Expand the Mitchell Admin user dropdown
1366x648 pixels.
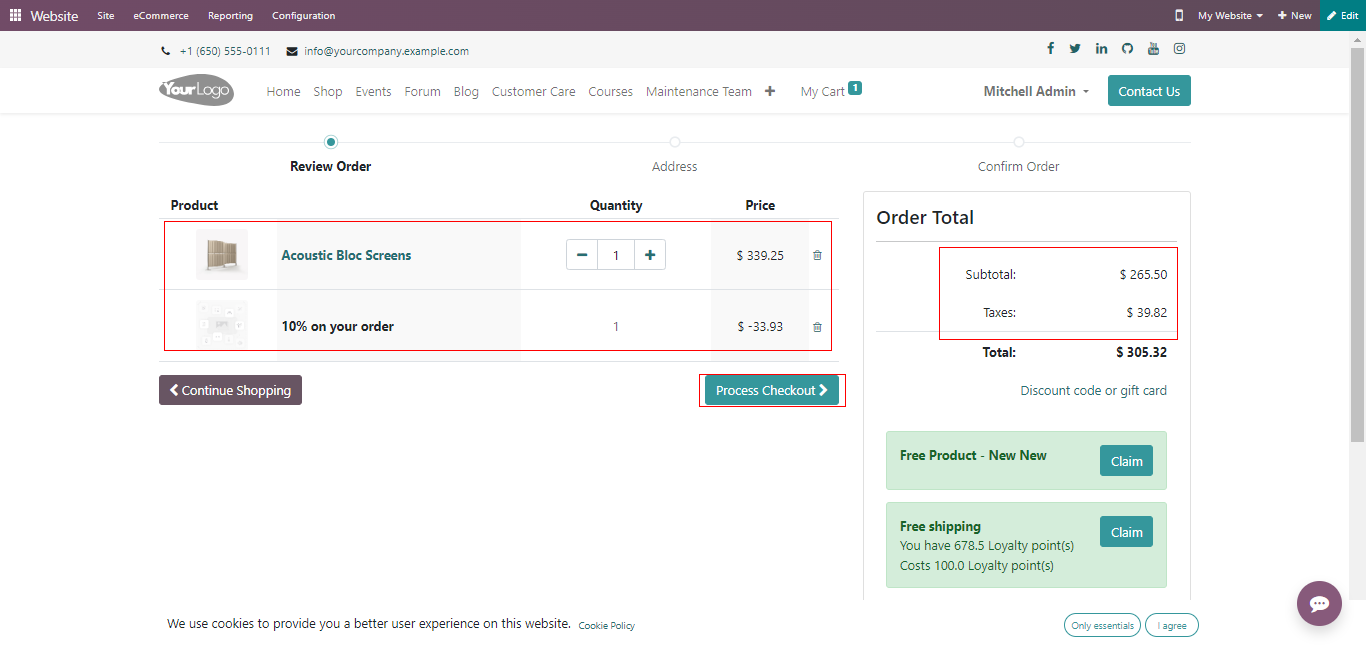click(1036, 91)
